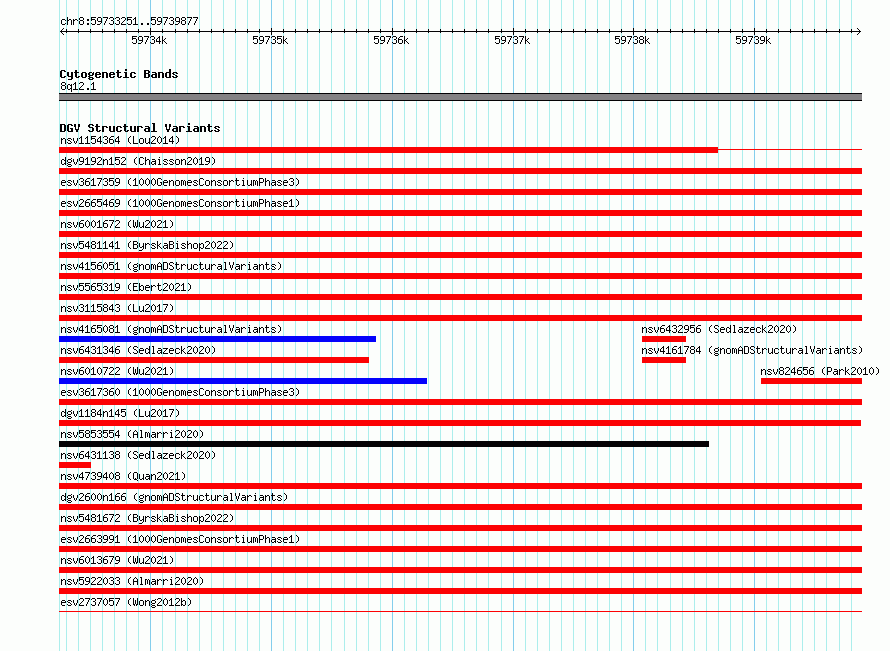The image size is (890, 651).
Task: Open dgv2600n166 (gnomADStructuralVariants) label
Action: click(174, 497)
